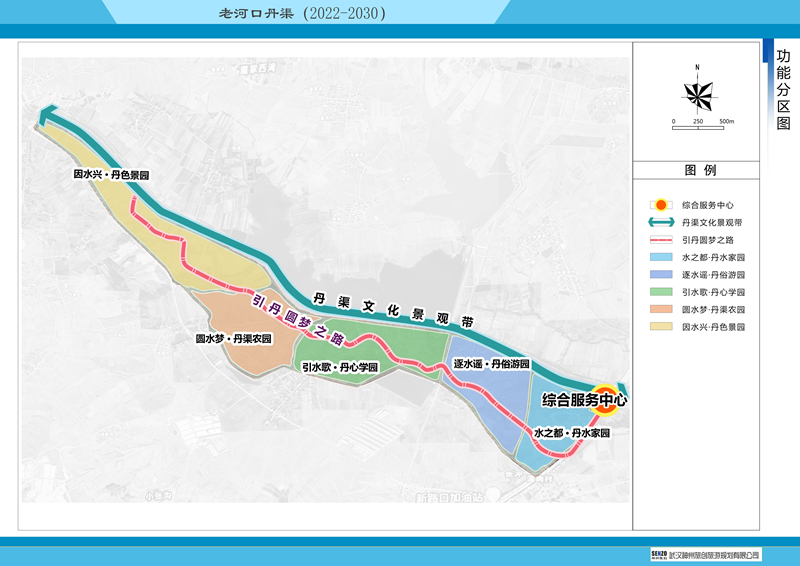The image size is (800, 566).
Task: Click the 图例 legend header
Action: click(x=699, y=170)
